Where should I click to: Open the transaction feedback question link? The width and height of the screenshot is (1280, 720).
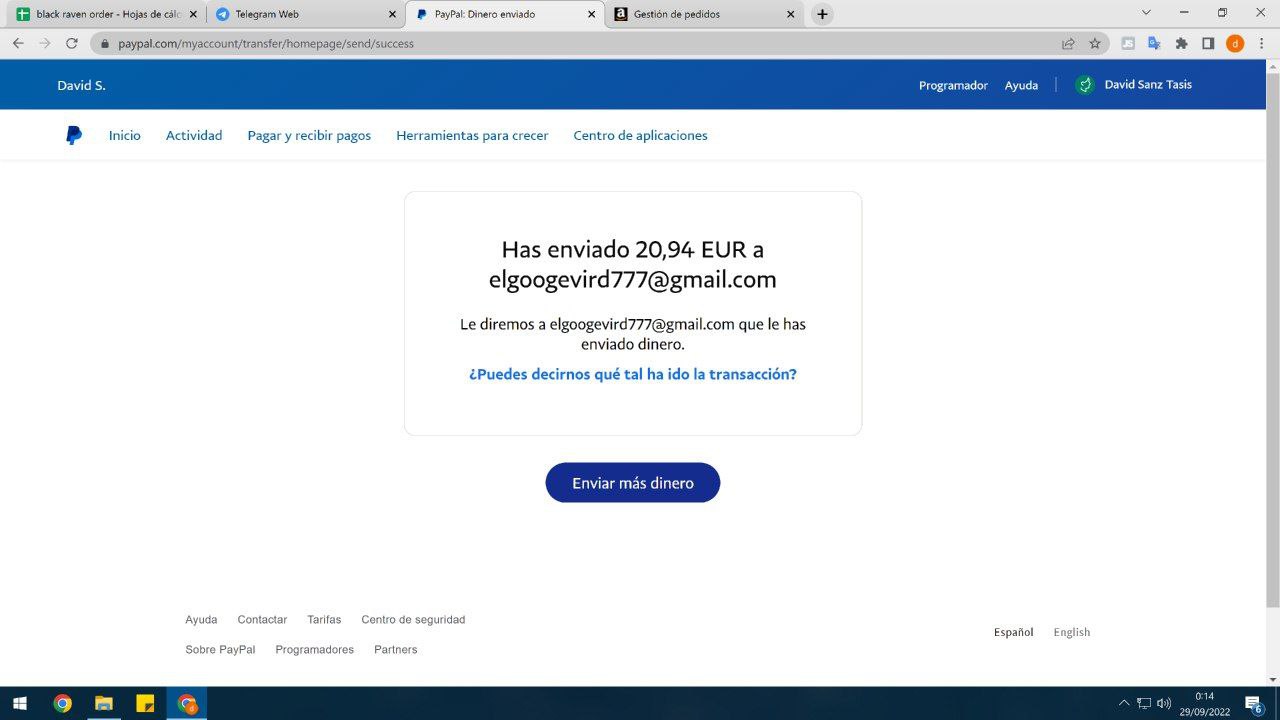point(632,374)
